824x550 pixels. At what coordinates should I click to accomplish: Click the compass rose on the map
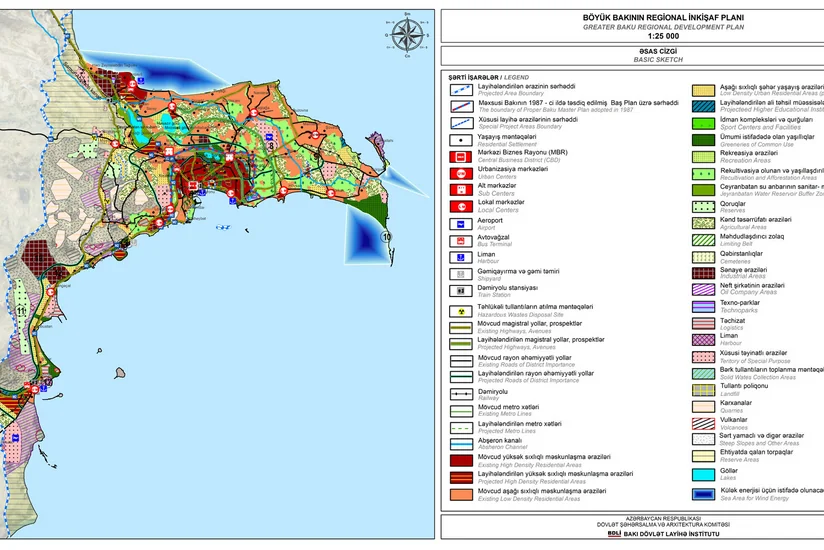pos(408,35)
